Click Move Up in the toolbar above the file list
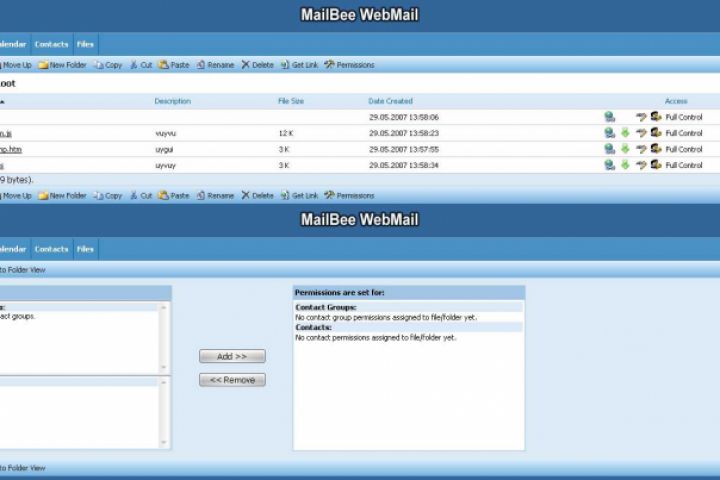Image resolution: width=720 pixels, height=480 pixels. pyautogui.click(x=16, y=65)
